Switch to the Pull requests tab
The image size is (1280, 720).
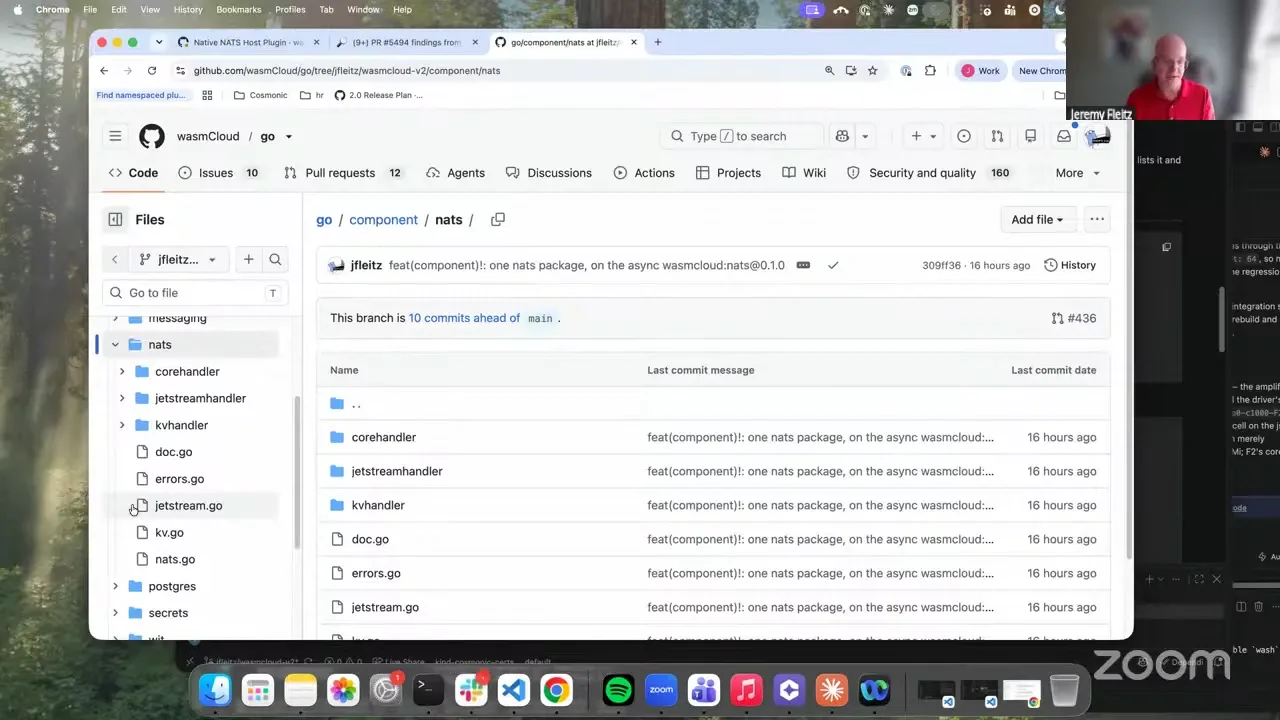[343, 173]
